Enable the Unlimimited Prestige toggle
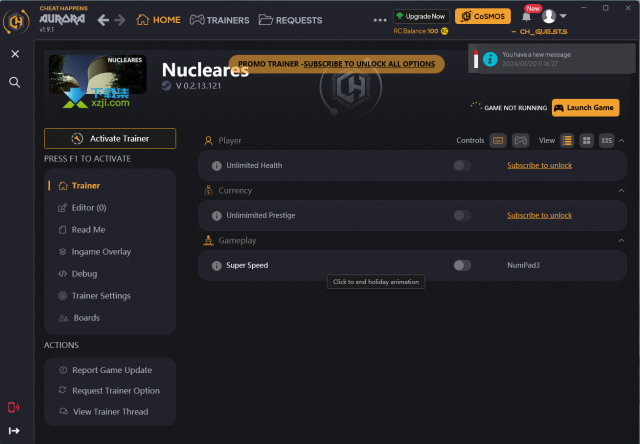This screenshot has width=640, height=444. point(462,215)
